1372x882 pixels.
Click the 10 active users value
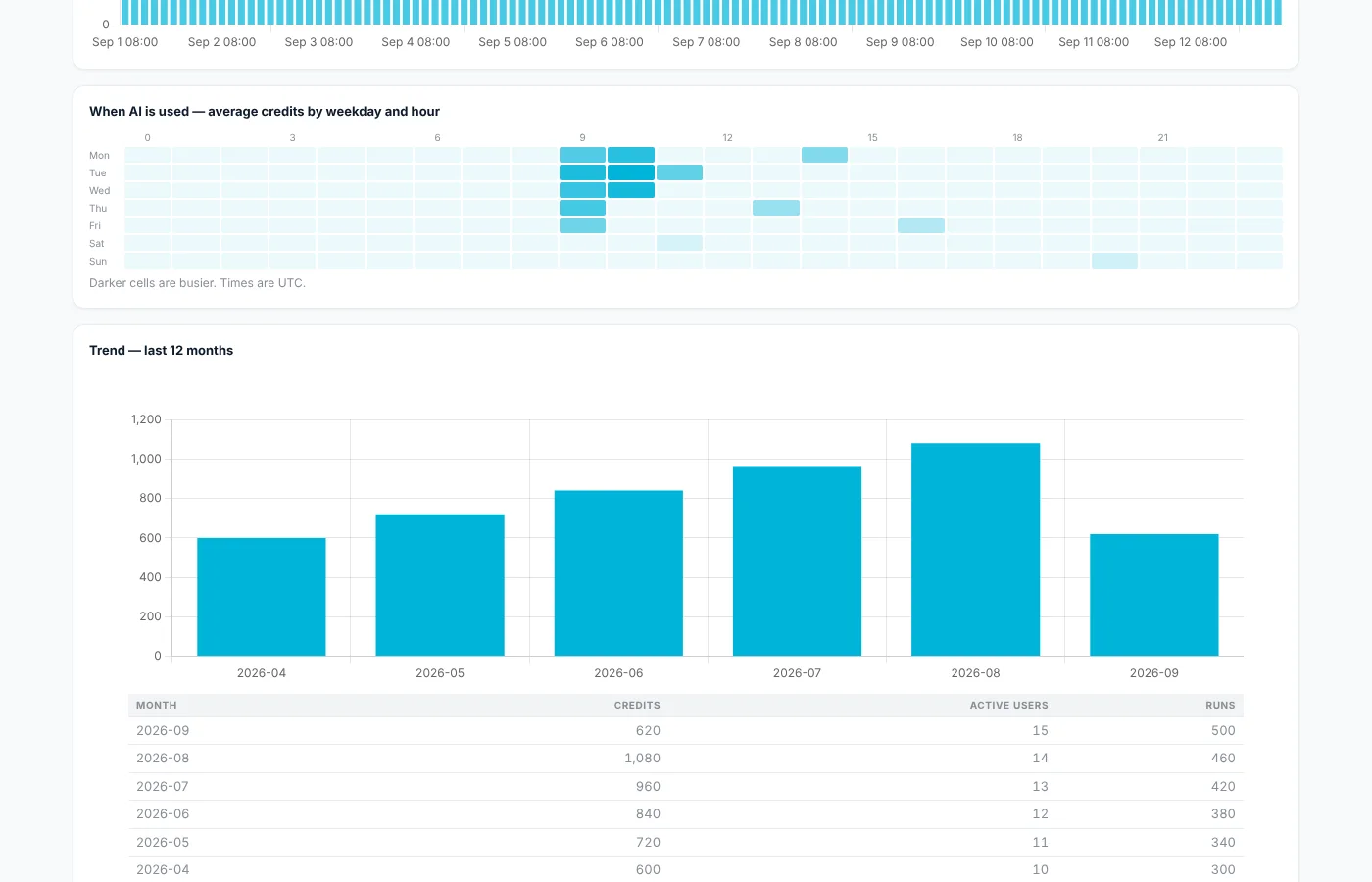pyautogui.click(x=1040, y=870)
